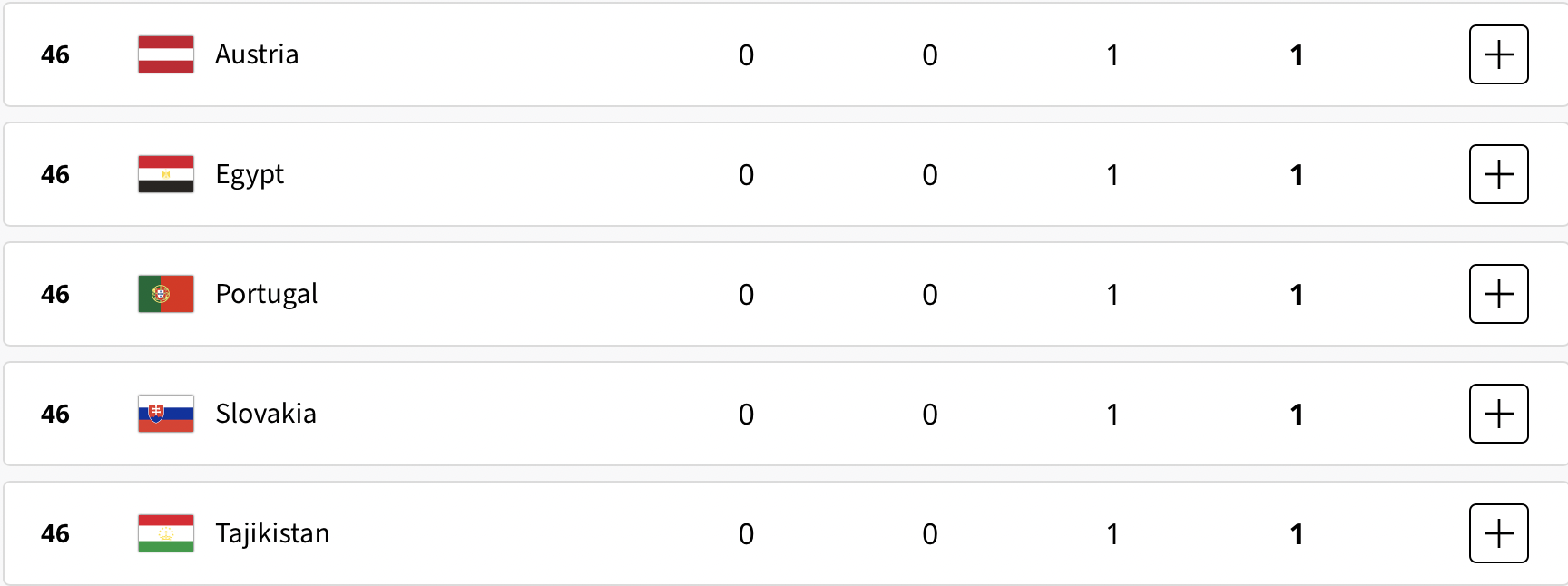
Task: Open the Slovakia country name link
Action: (266, 414)
